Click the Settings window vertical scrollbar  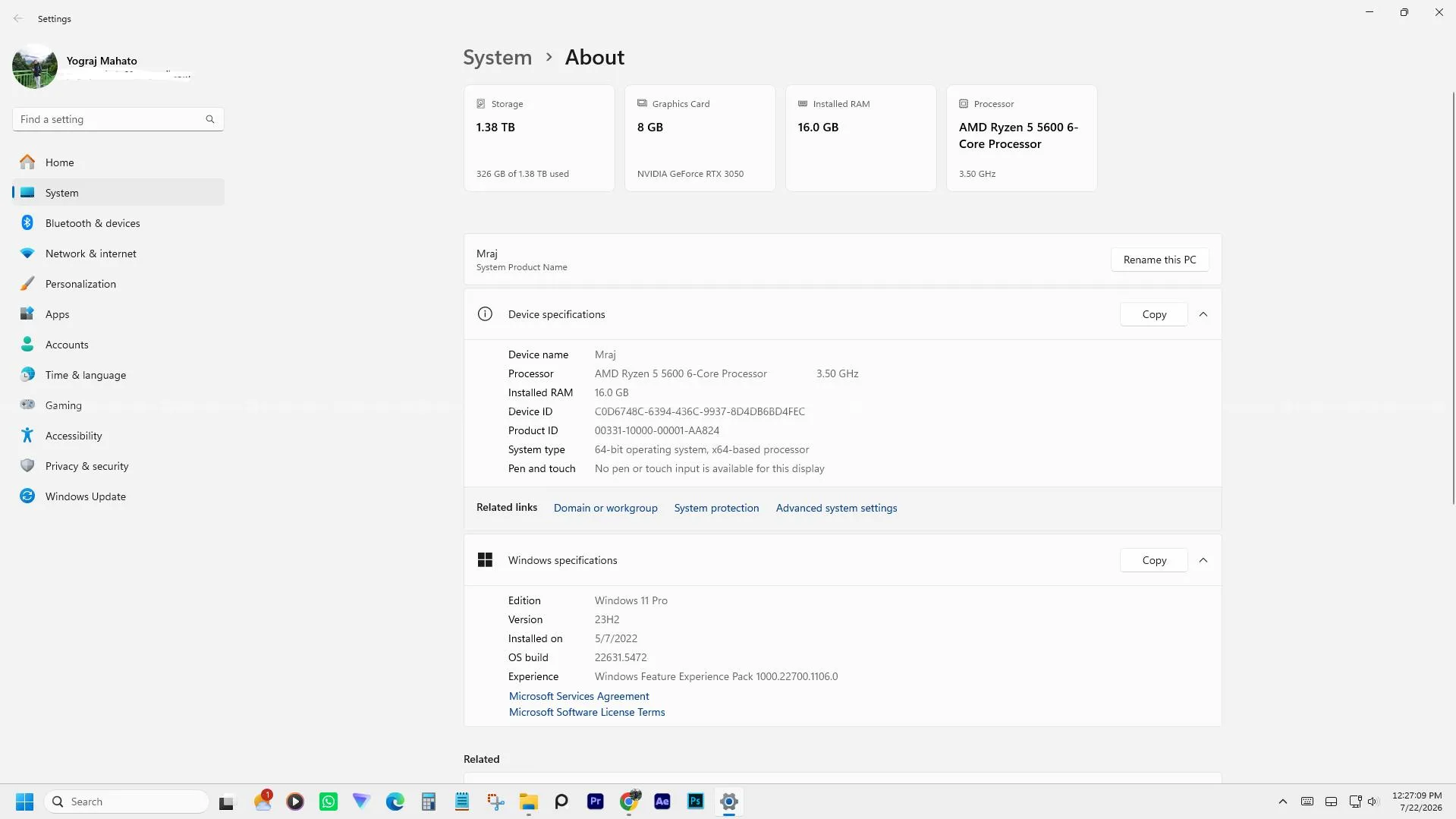(1453, 298)
